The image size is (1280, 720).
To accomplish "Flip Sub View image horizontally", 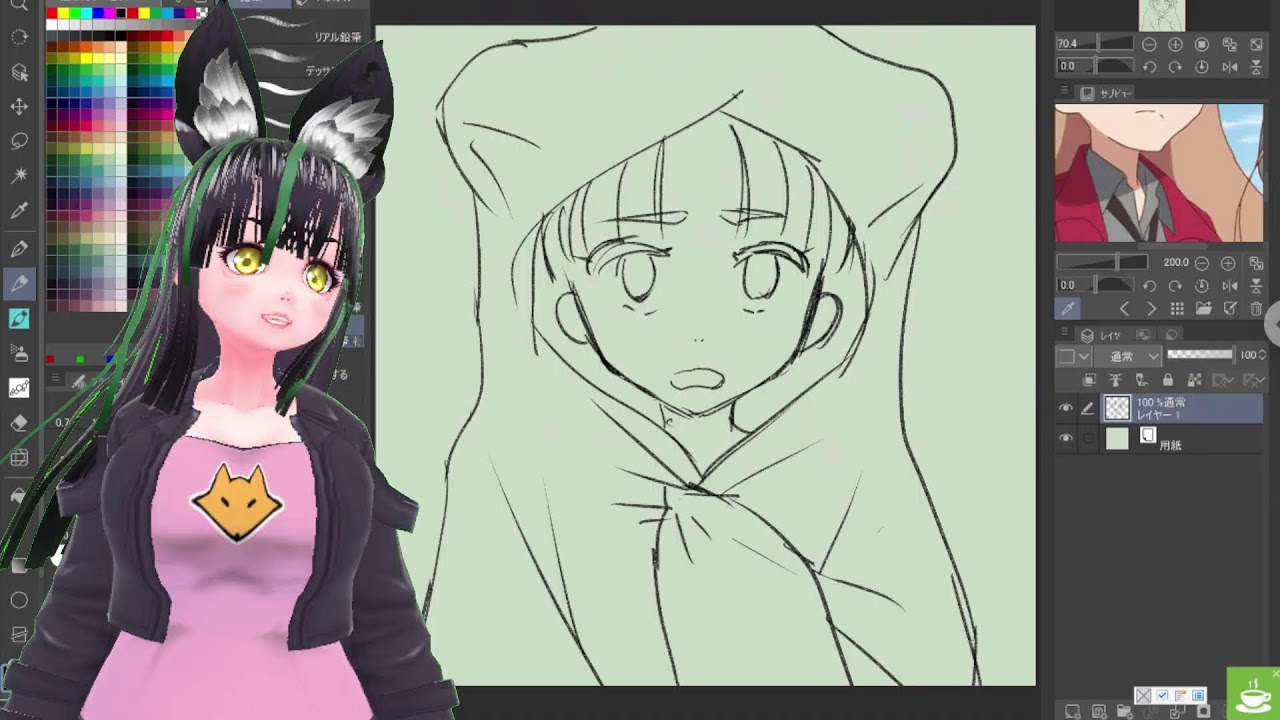I will pos(1229,286).
